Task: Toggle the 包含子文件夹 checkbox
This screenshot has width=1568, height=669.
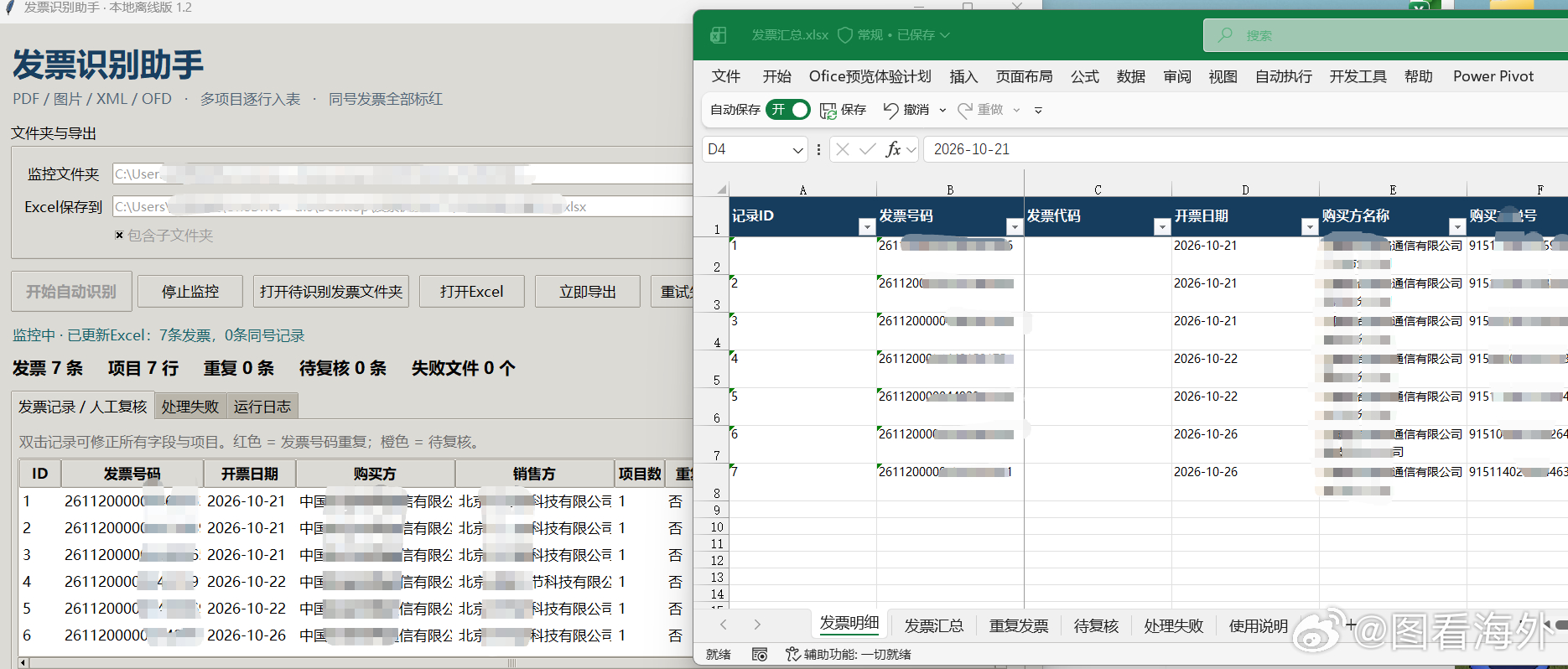Action: pos(119,236)
